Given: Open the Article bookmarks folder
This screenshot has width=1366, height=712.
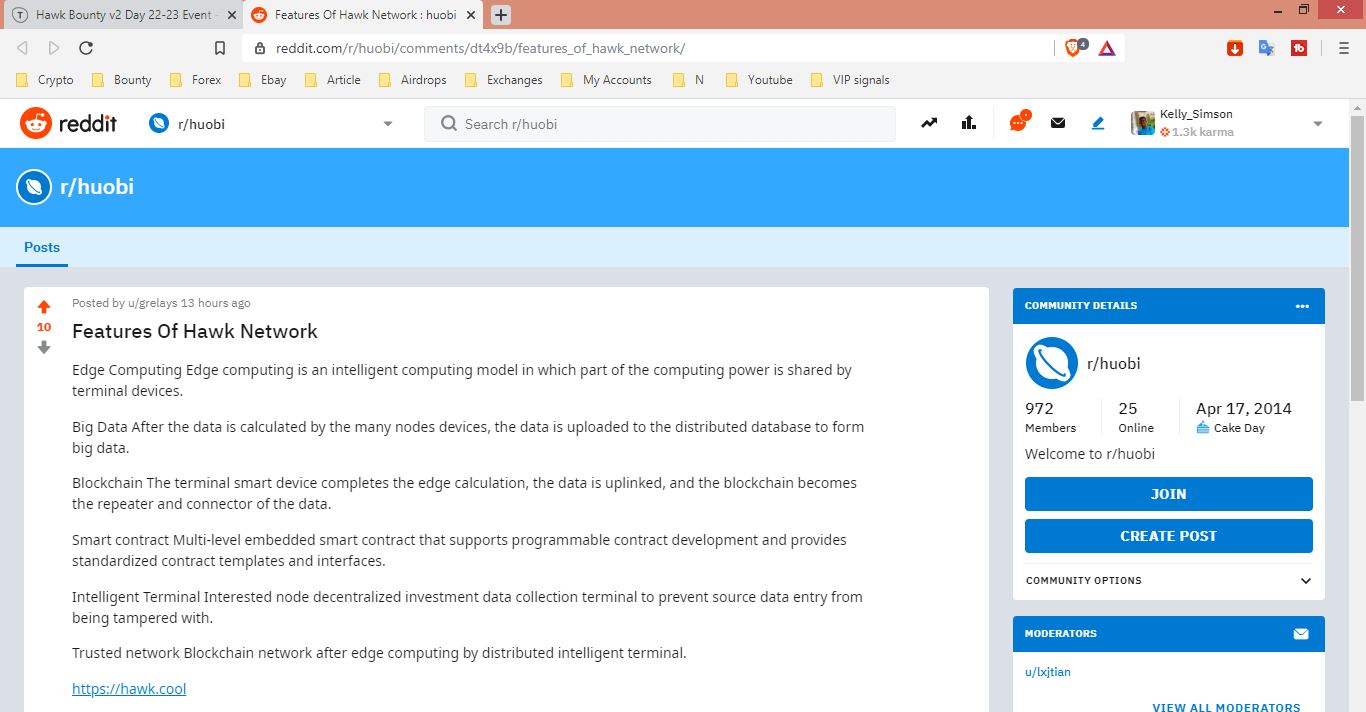Looking at the screenshot, I should tap(333, 80).
